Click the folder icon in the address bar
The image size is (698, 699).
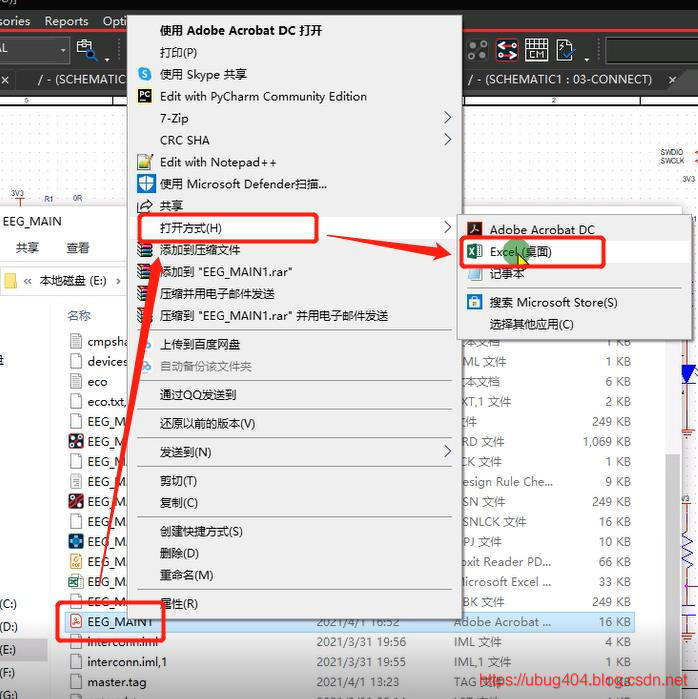(x=10, y=281)
